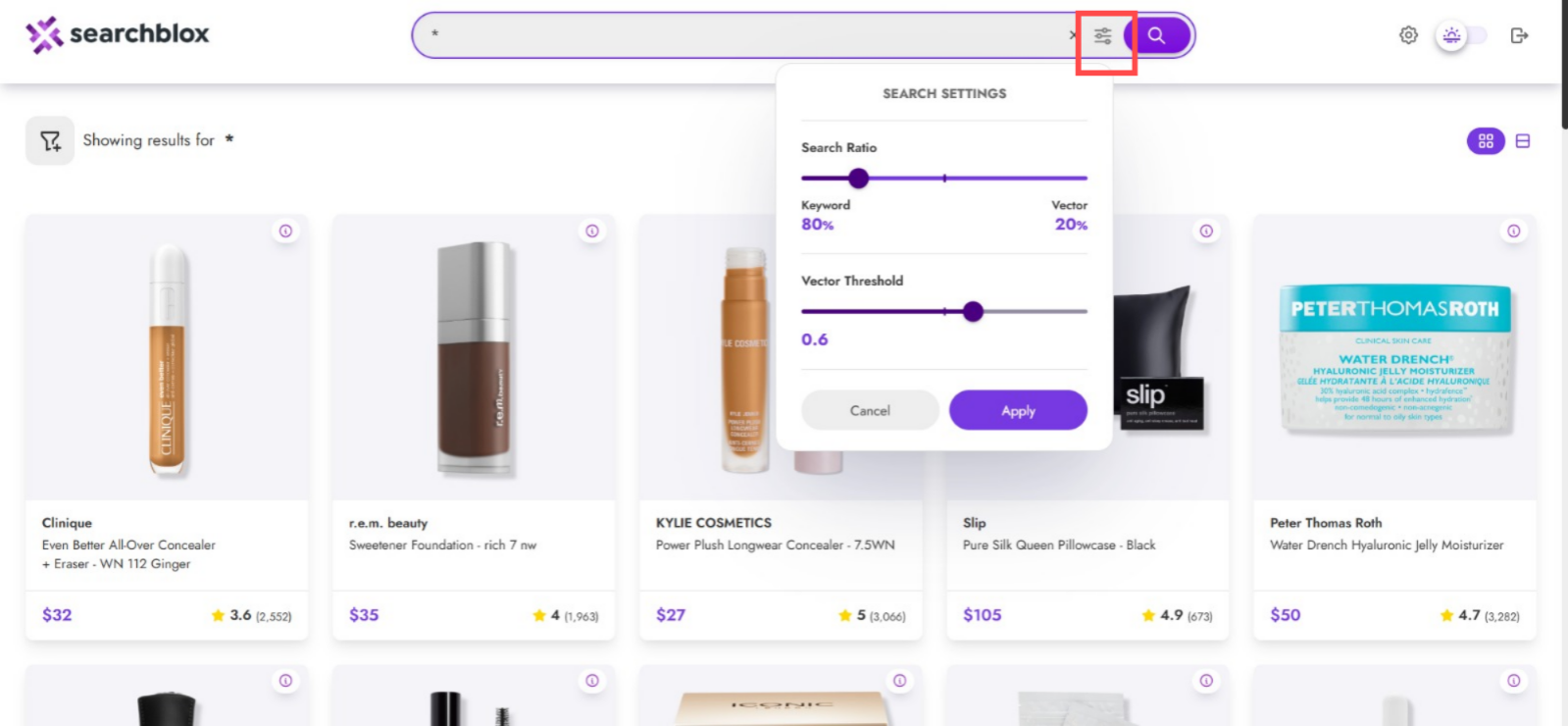Click the 4.9 star rating on Slip card
Image resolution: width=1568 pixels, height=726 pixels.
pos(1177,615)
